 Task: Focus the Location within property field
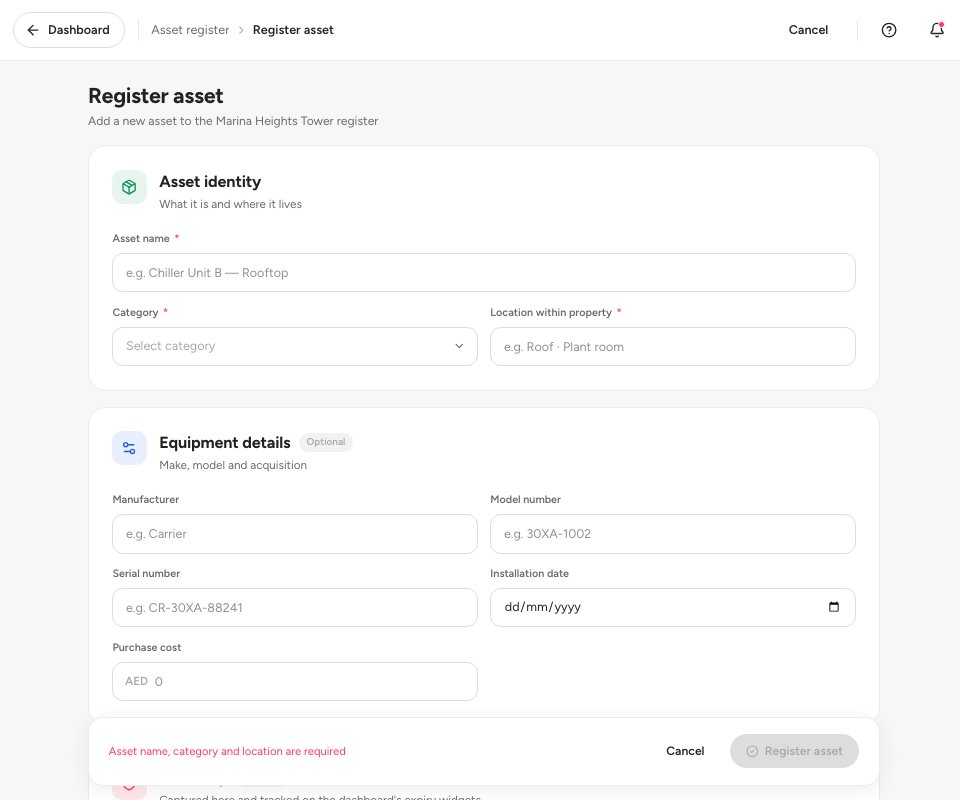pyautogui.click(x=672, y=346)
